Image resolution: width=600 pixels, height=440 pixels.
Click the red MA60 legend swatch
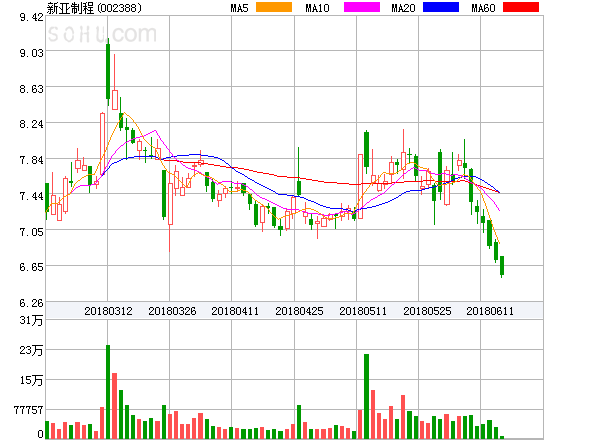click(521, 7)
